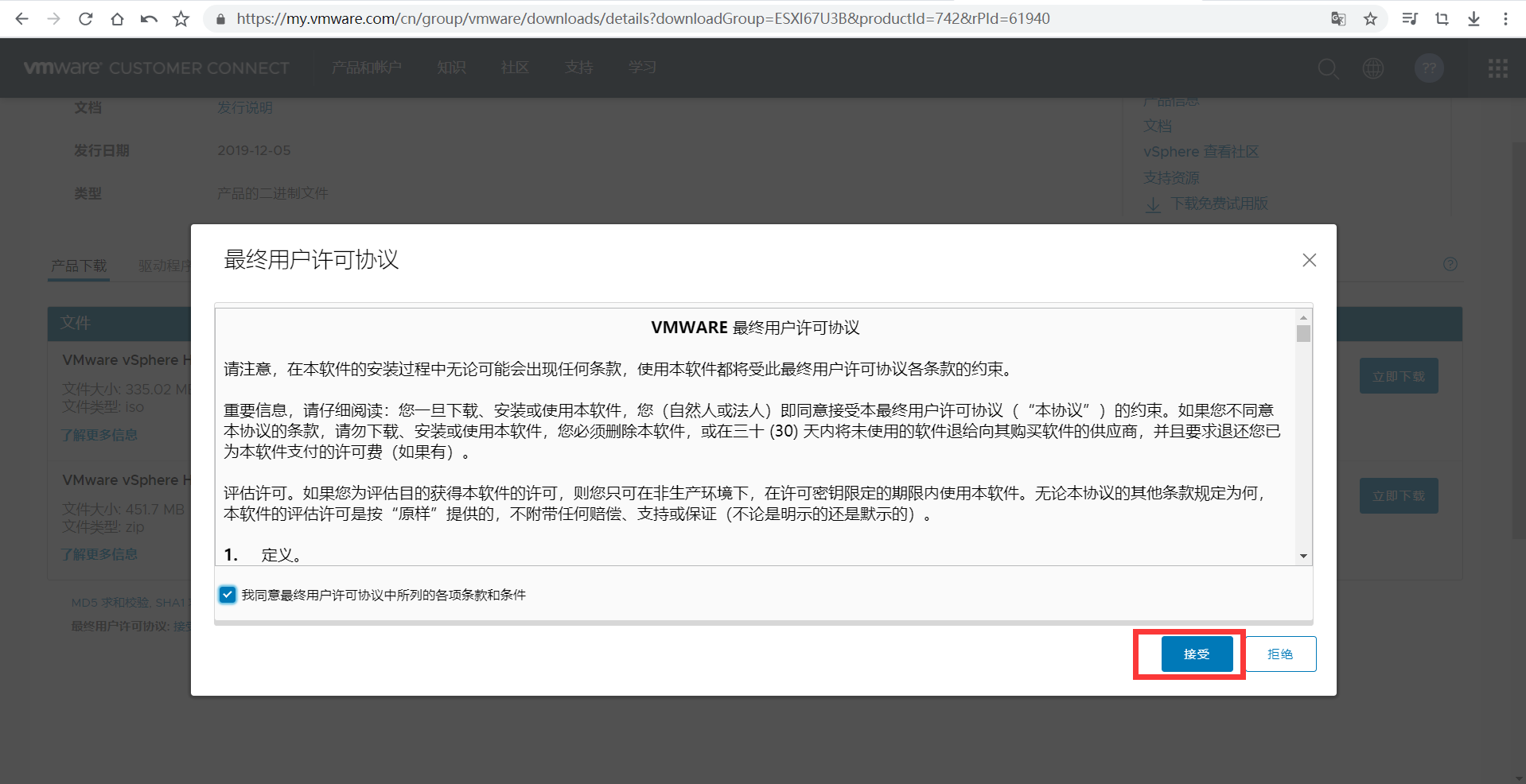The image size is (1526, 784).
Task: Open the browser three-dot menu
Action: click(x=1505, y=18)
